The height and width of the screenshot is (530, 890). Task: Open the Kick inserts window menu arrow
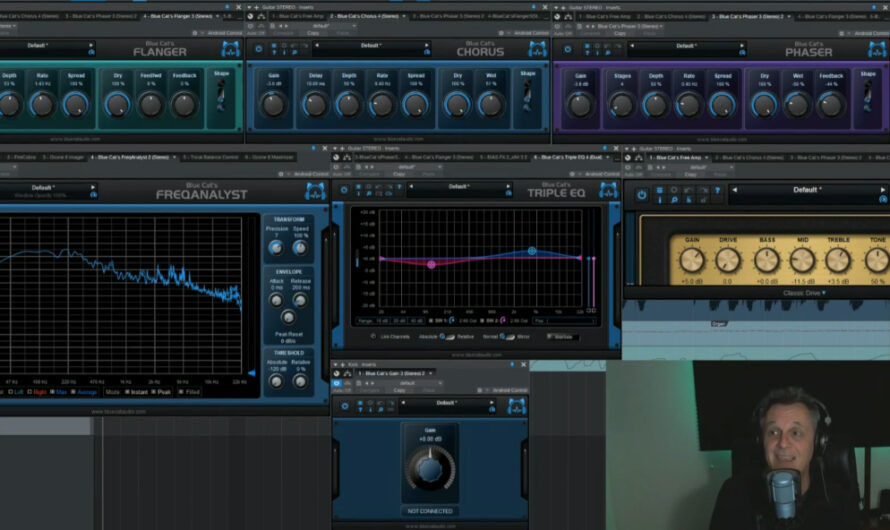[x=336, y=364]
